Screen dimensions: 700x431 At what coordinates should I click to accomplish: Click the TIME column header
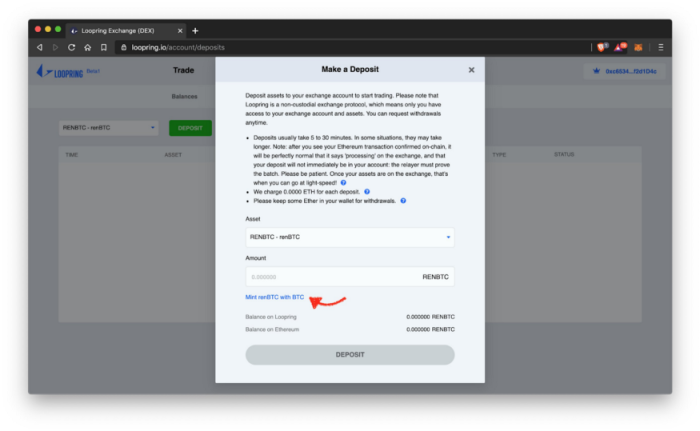pos(71,155)
